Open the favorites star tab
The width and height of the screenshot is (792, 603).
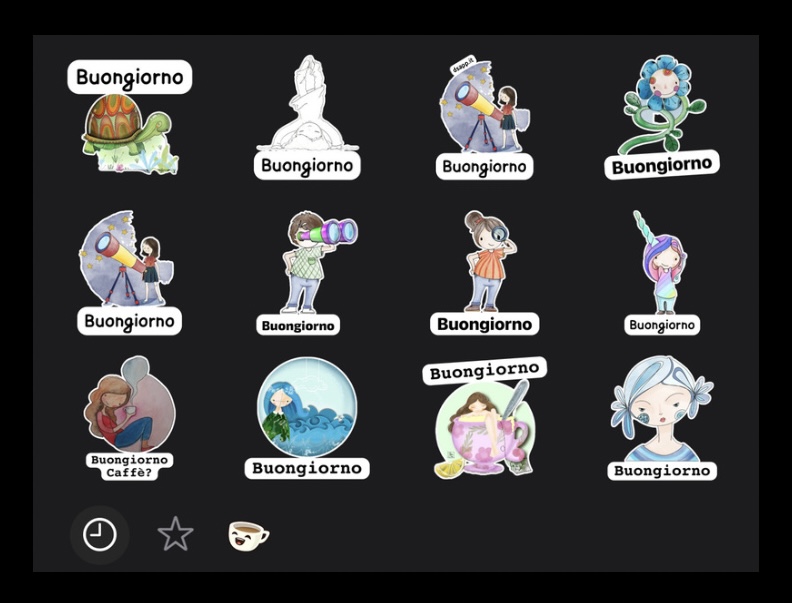click(175, 535)
